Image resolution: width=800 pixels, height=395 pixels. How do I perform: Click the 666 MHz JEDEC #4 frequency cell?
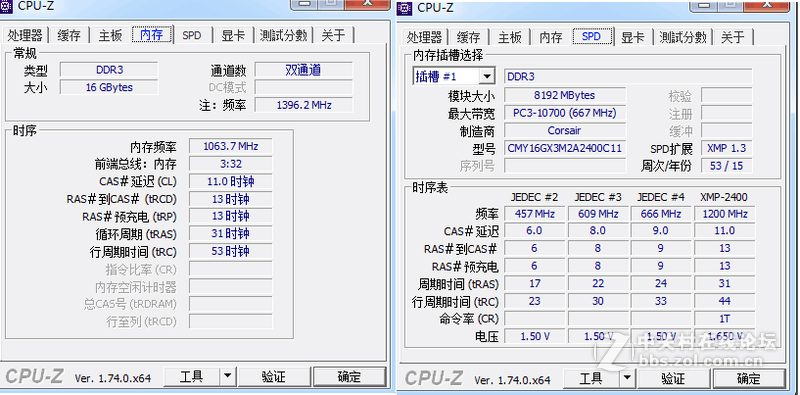click(x=661, y=213)
